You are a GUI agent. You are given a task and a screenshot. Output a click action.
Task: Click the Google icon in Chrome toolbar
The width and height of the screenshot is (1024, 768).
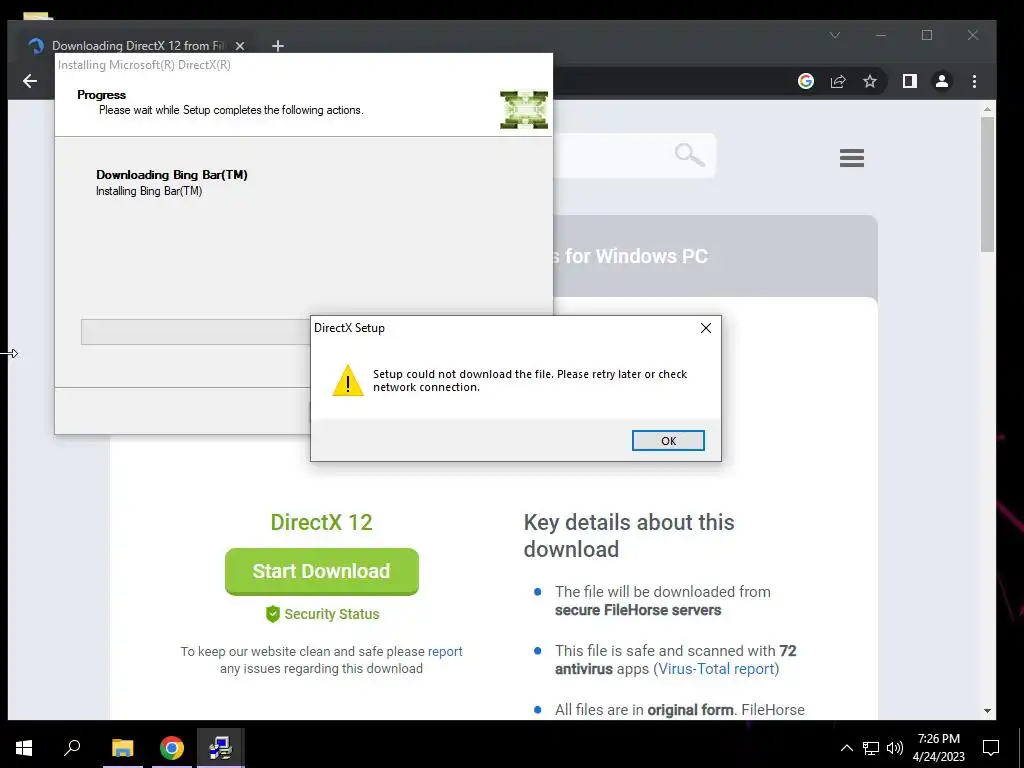click(x=806, y=81)
